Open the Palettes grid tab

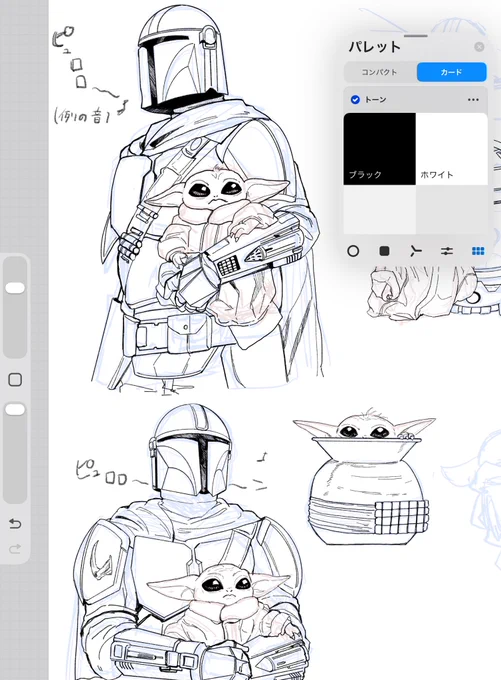478,251
